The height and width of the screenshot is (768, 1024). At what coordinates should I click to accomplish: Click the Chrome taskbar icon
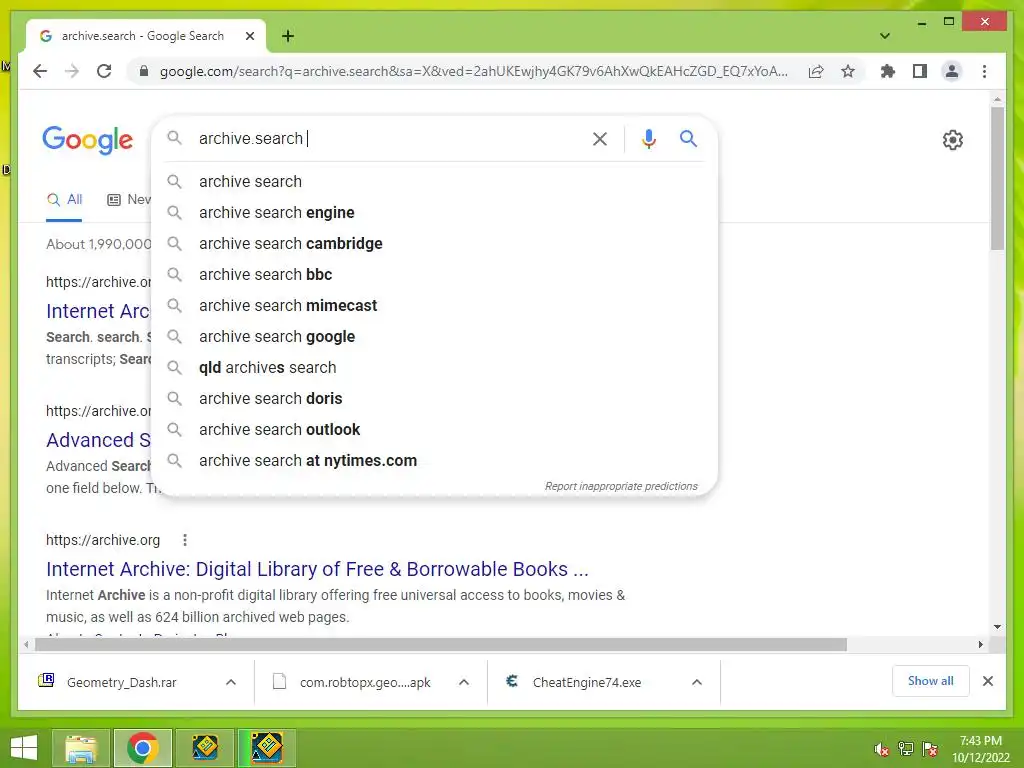point(142,748)
